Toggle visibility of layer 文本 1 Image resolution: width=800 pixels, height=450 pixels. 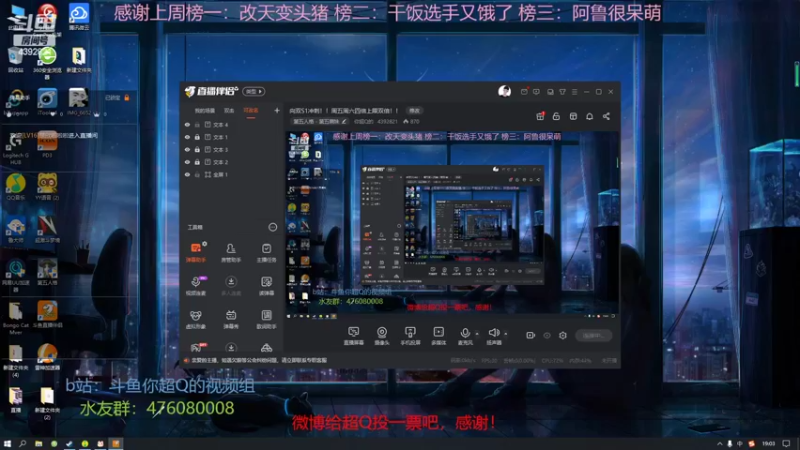coord(187,137)
